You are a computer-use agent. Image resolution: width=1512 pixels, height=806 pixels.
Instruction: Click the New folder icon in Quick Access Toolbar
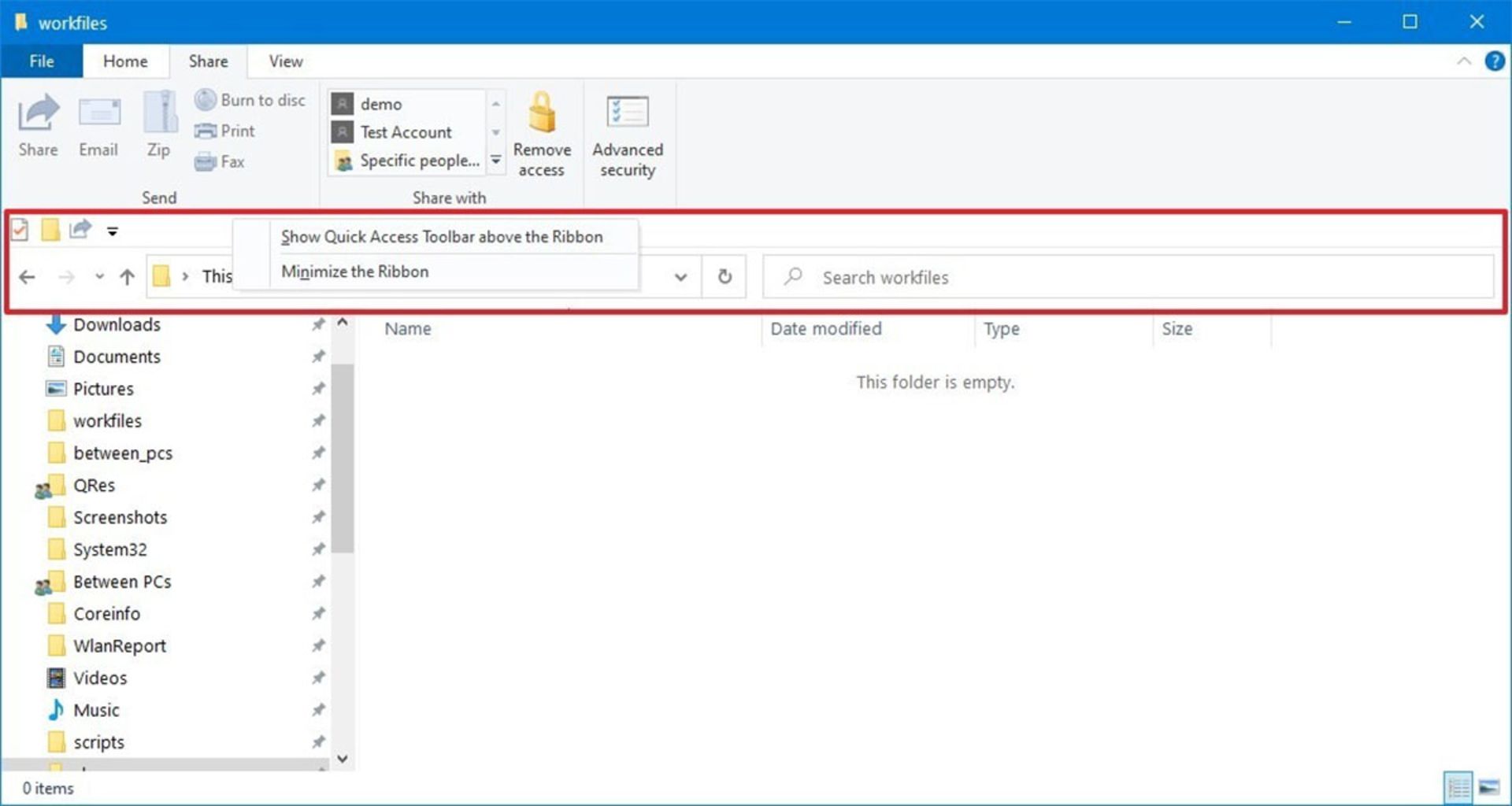pyautogui.click(x=50, y=230)
